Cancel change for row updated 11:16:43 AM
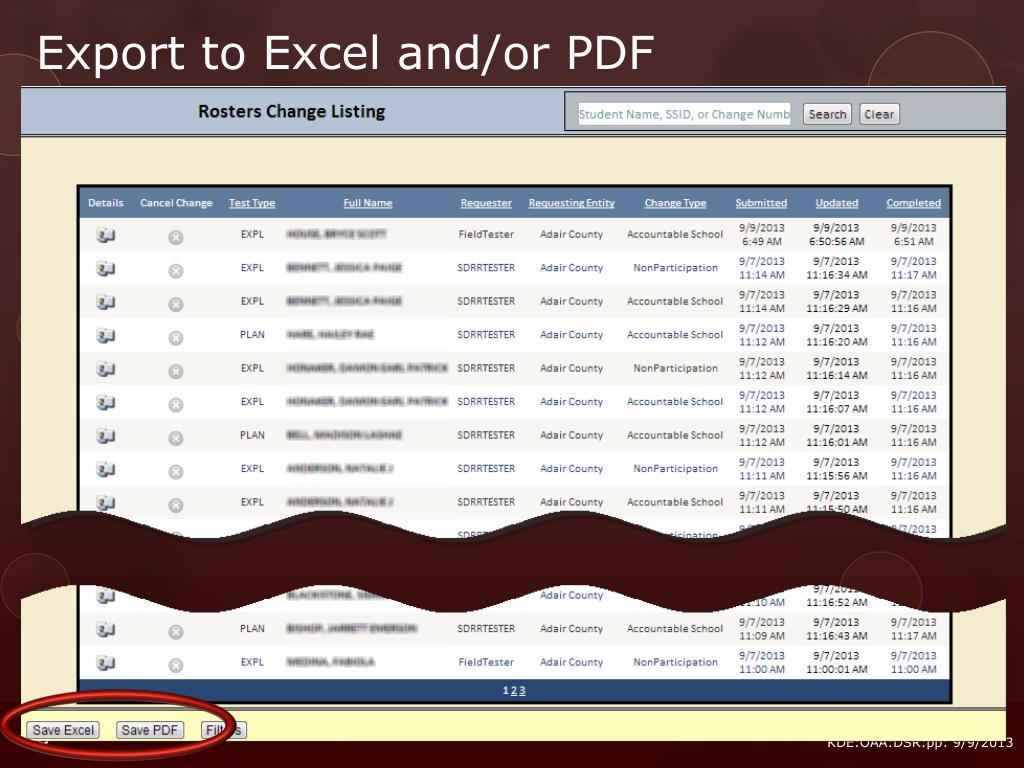This screenshot has height=768, width=1024. (176, 632)
